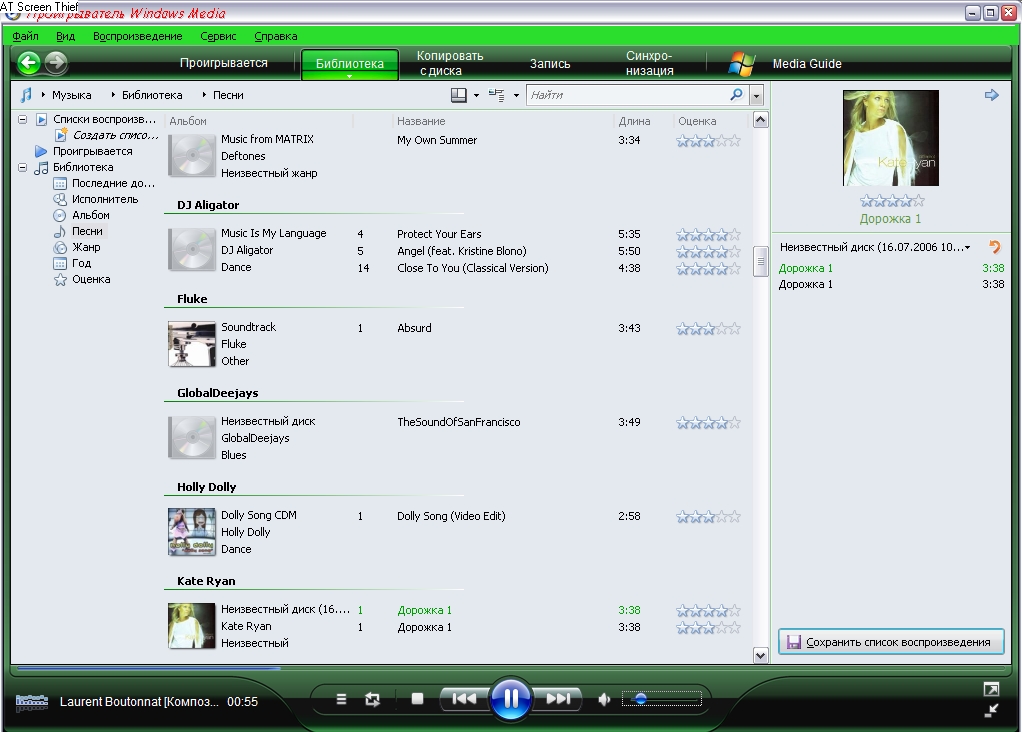1022x732 pixels.
Task: Switch to compact mode icon
Action: 991,711
